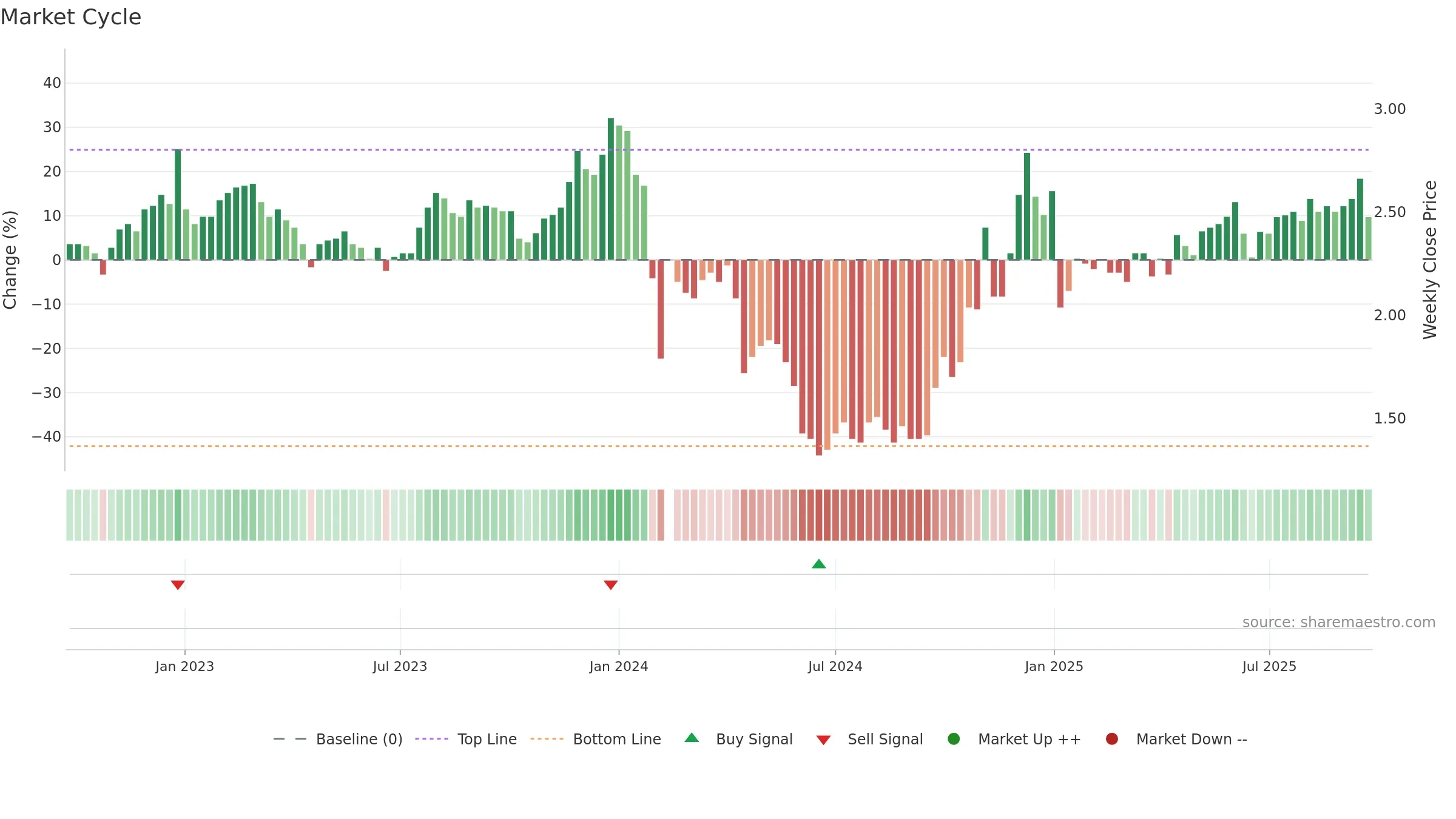The width and height of the screenshot is (1456, 819).
Task: Click the Jul 2023 axis label
Action: tap(400, 666)
